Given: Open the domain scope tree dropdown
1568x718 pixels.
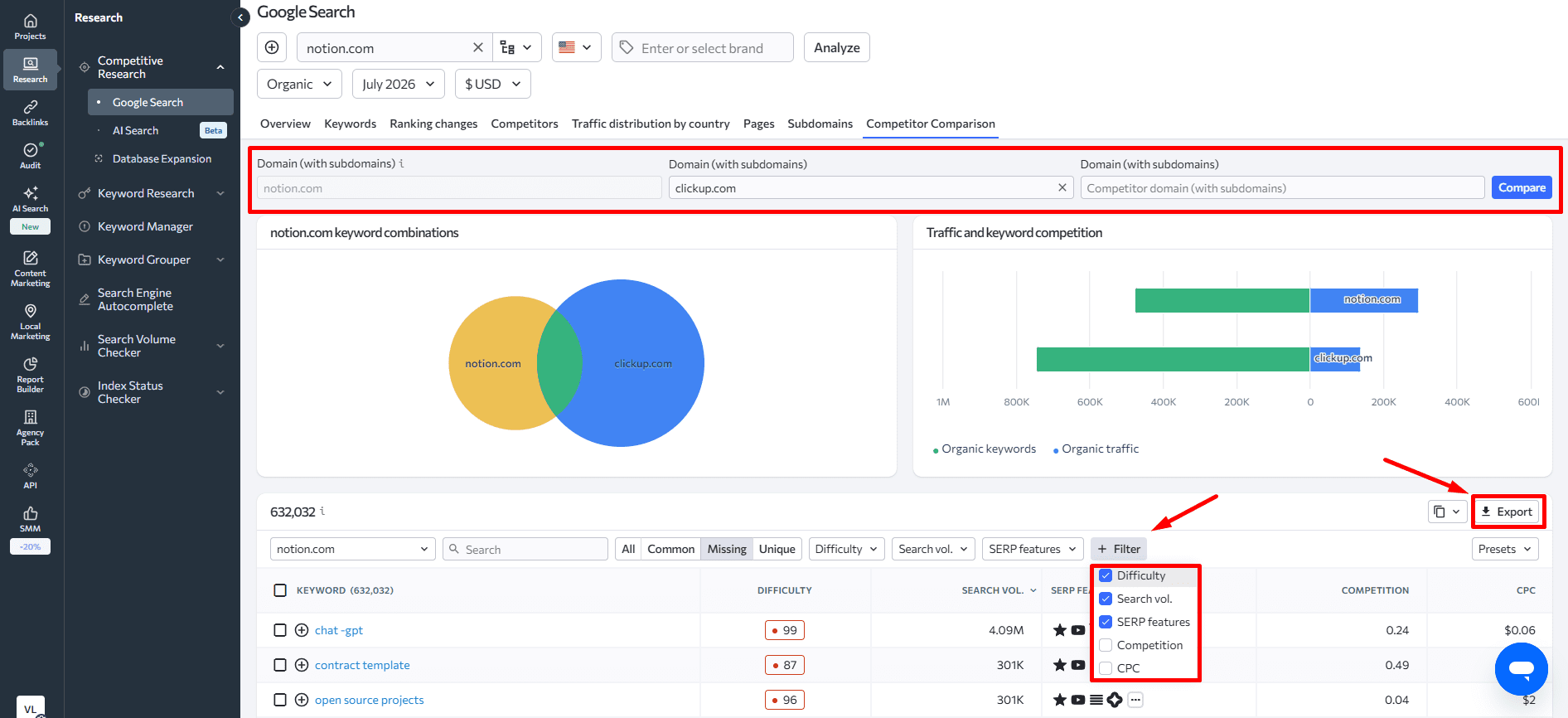Looking at the screenshot, I should point(517,47).
